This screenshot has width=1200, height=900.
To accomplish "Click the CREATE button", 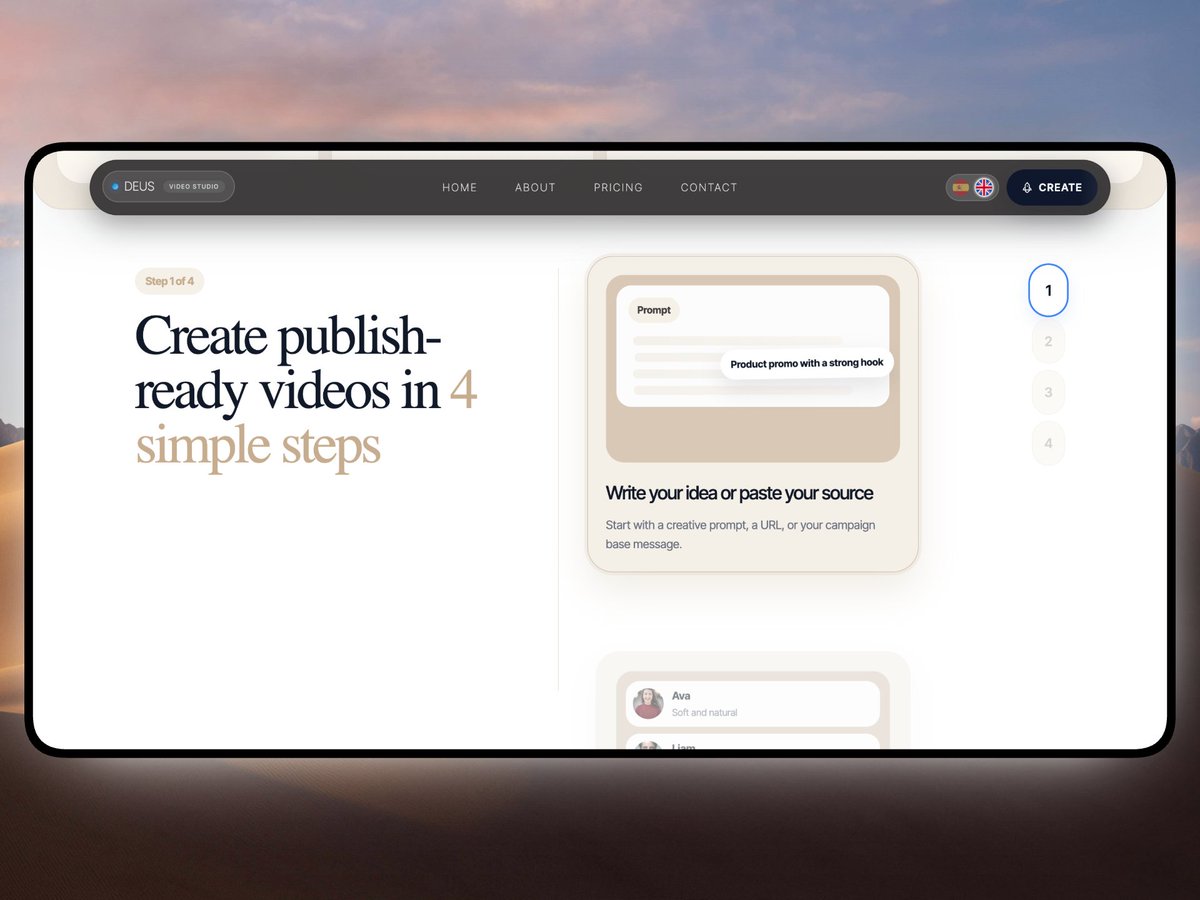I will click(1051, 187).
